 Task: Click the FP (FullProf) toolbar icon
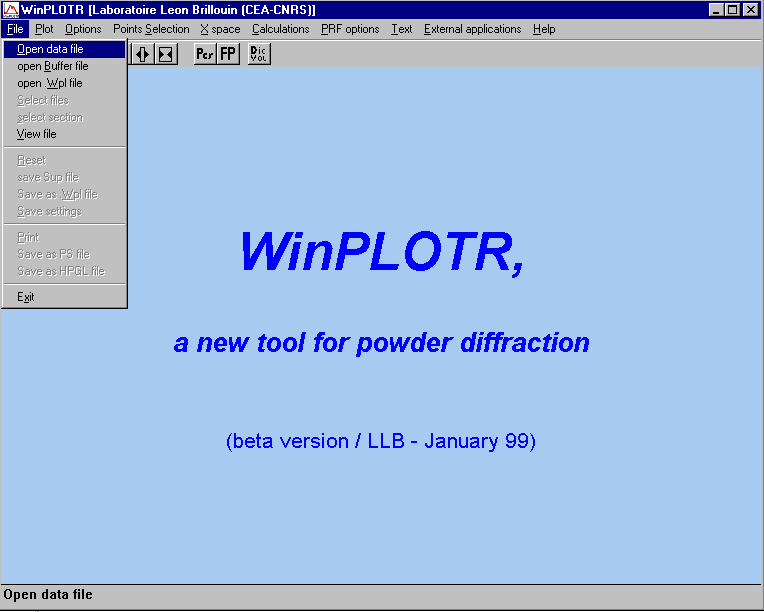tap(229, 54)
